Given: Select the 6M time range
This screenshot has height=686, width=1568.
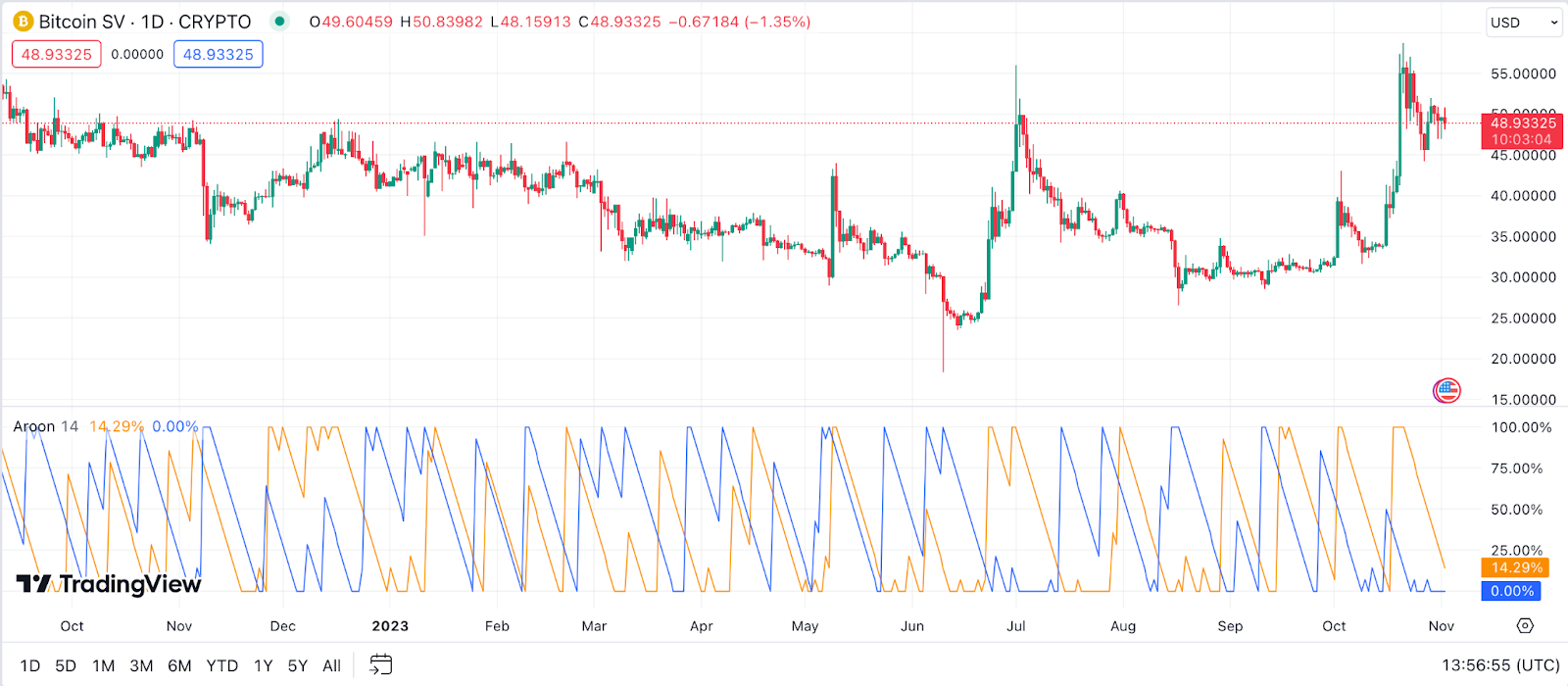Looking at the screenshot, I should (x=179, y=665).
